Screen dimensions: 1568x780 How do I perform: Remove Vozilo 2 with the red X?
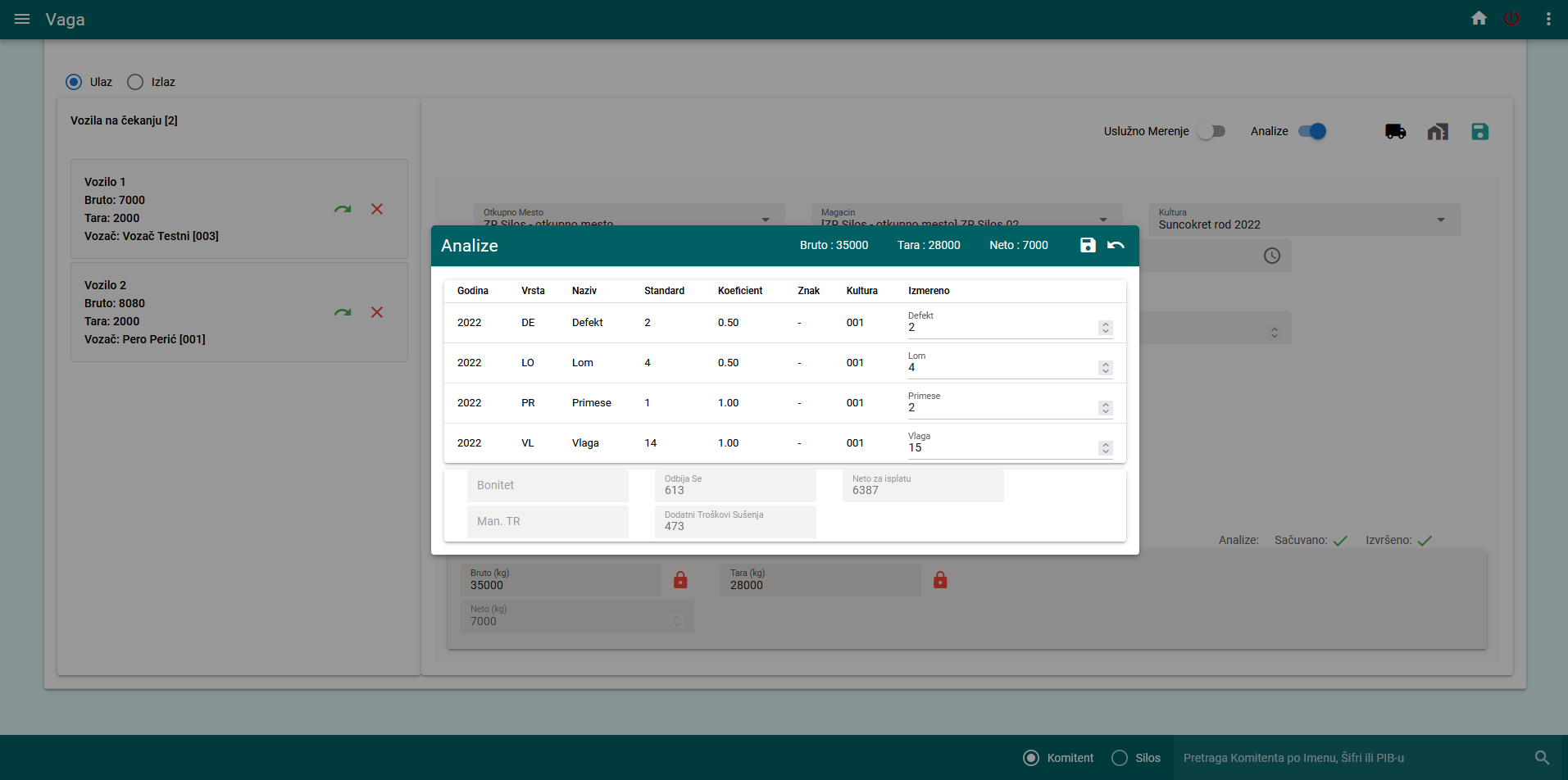click(x=377, y=312)
